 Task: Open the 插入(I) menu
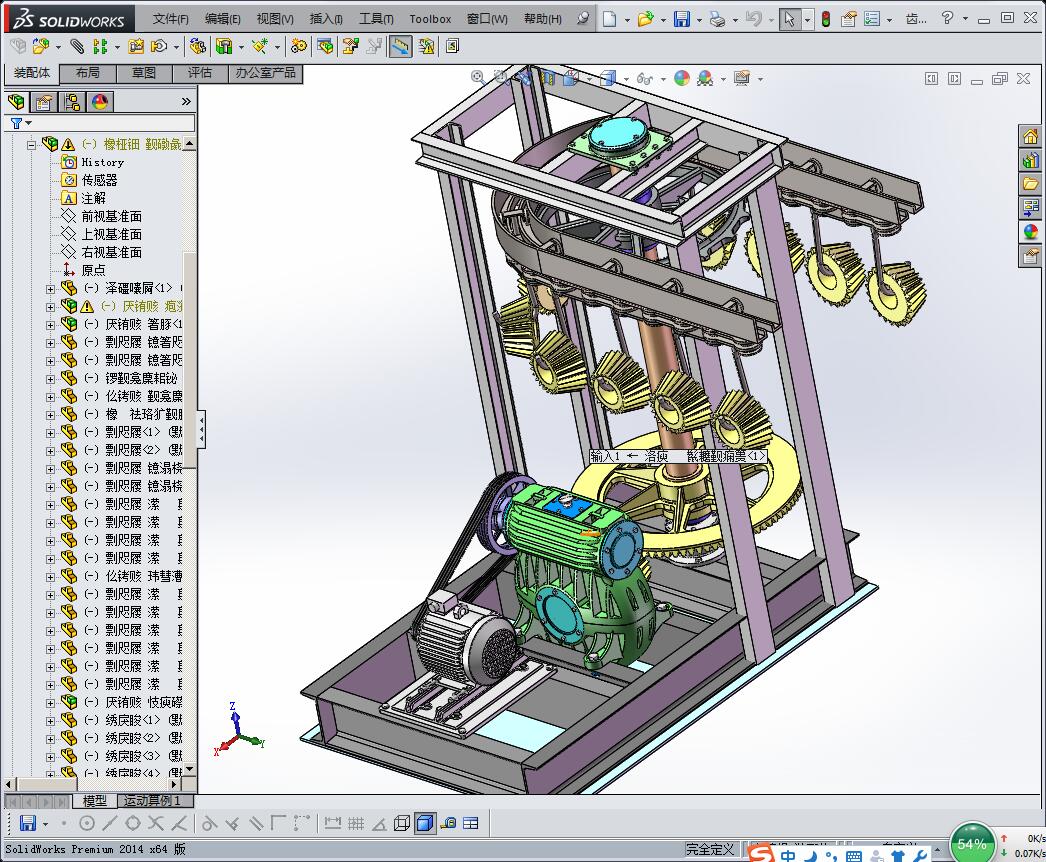pos(326,19)
